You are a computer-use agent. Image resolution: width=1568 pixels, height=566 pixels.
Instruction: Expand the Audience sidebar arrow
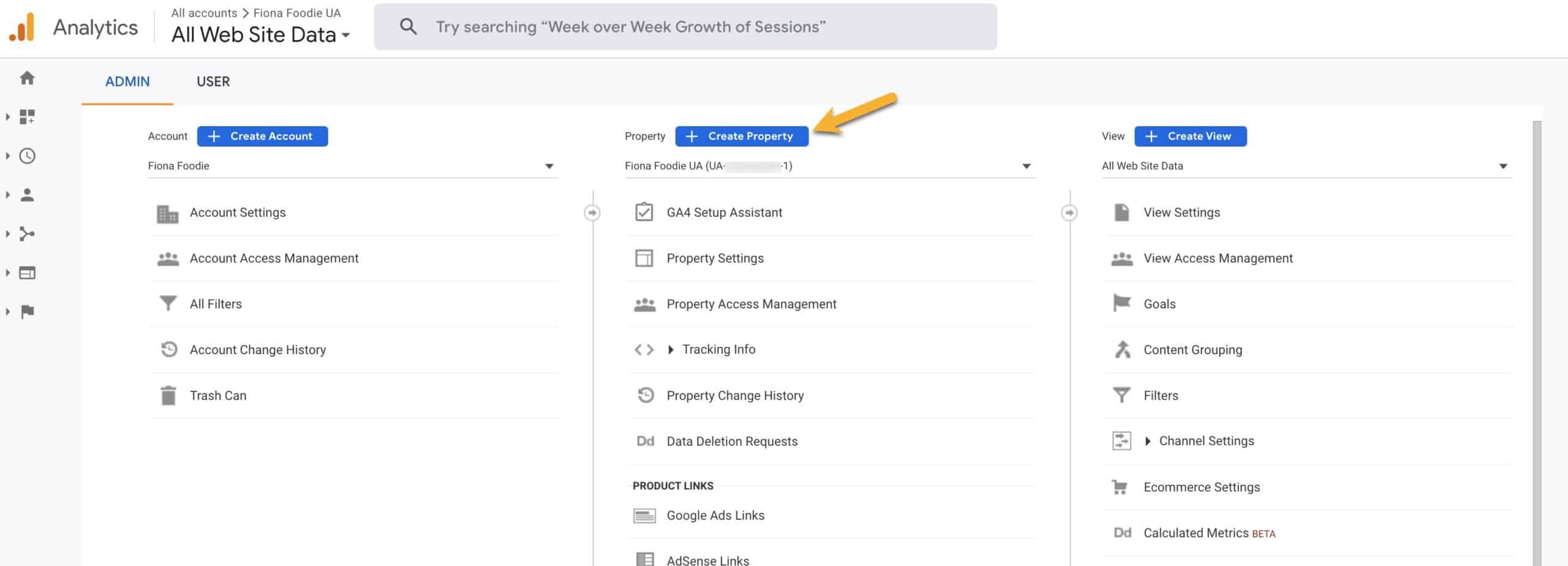pyautogui.click(x=8, y=195)
